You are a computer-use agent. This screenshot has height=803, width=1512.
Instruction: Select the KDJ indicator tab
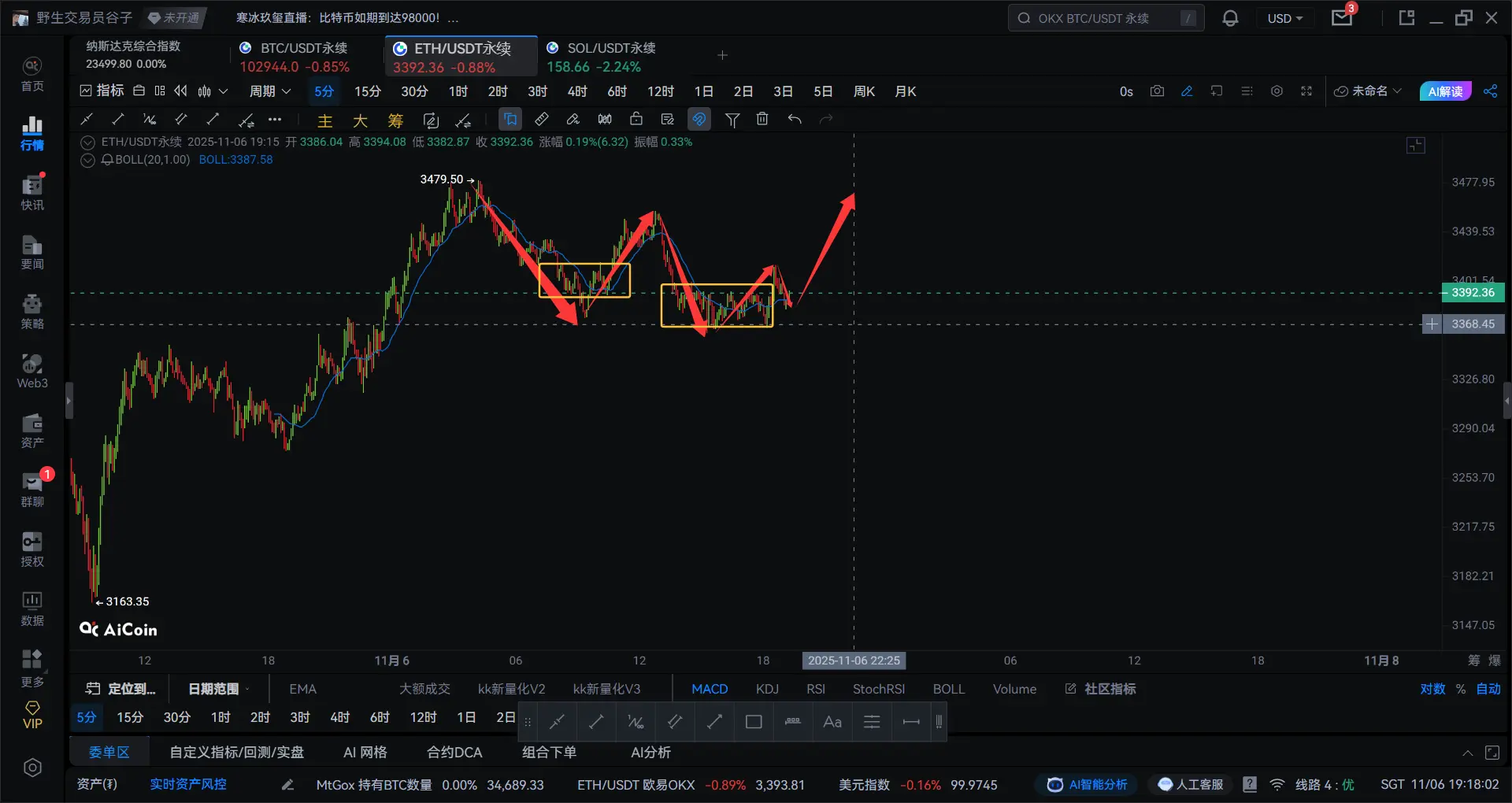(767, 689)
